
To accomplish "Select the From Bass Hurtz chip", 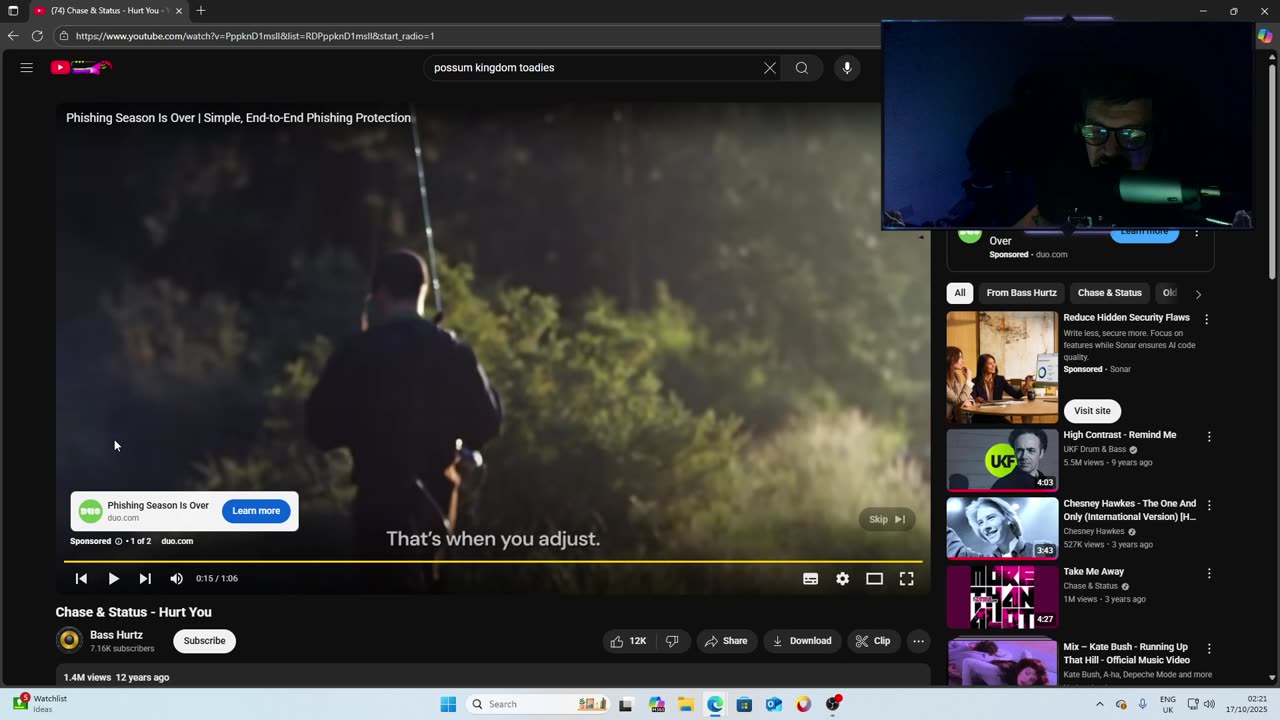I will click(1021, 293).
